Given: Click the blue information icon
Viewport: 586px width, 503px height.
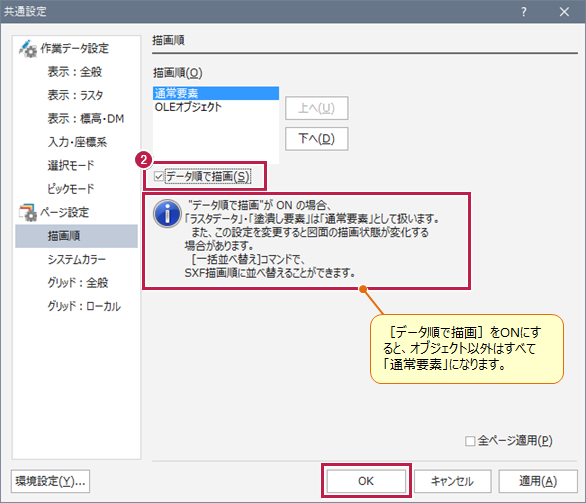Looking at the screenshot, I should tap(167, 213).
